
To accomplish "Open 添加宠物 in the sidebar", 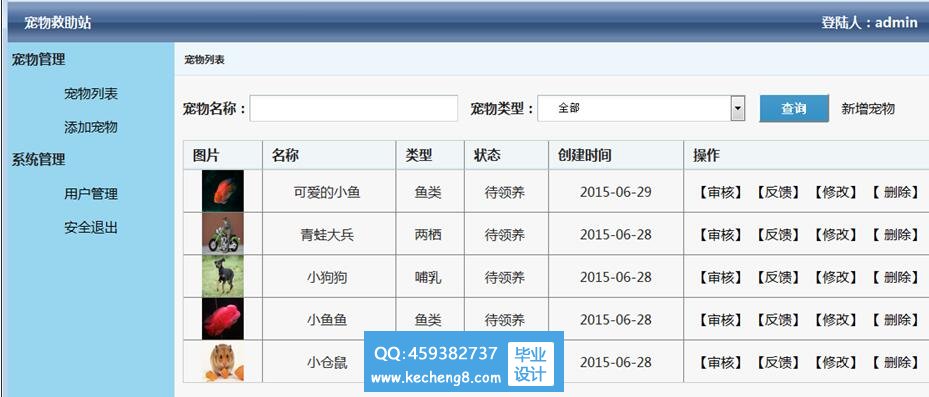I will coord(91,127).
